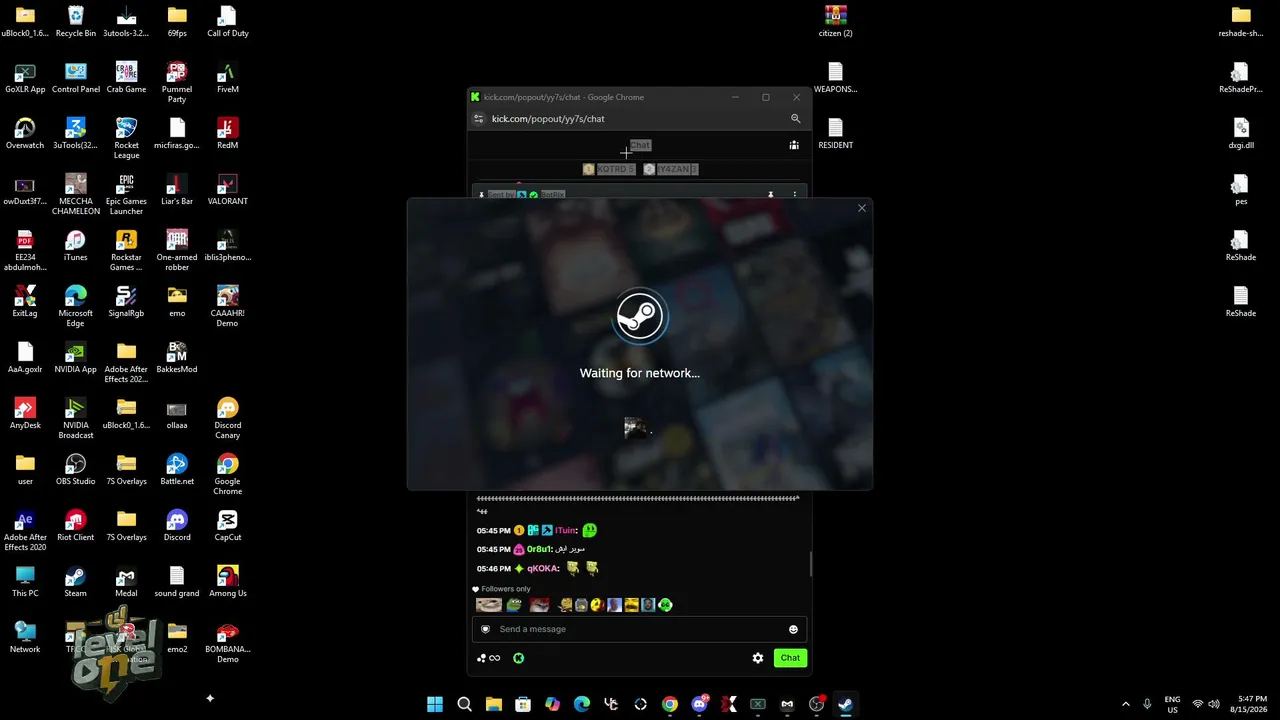The width and height of the screenshot is (1280, 720).
Task: Open the emoji picker in chat input
Action: [793, 629]
